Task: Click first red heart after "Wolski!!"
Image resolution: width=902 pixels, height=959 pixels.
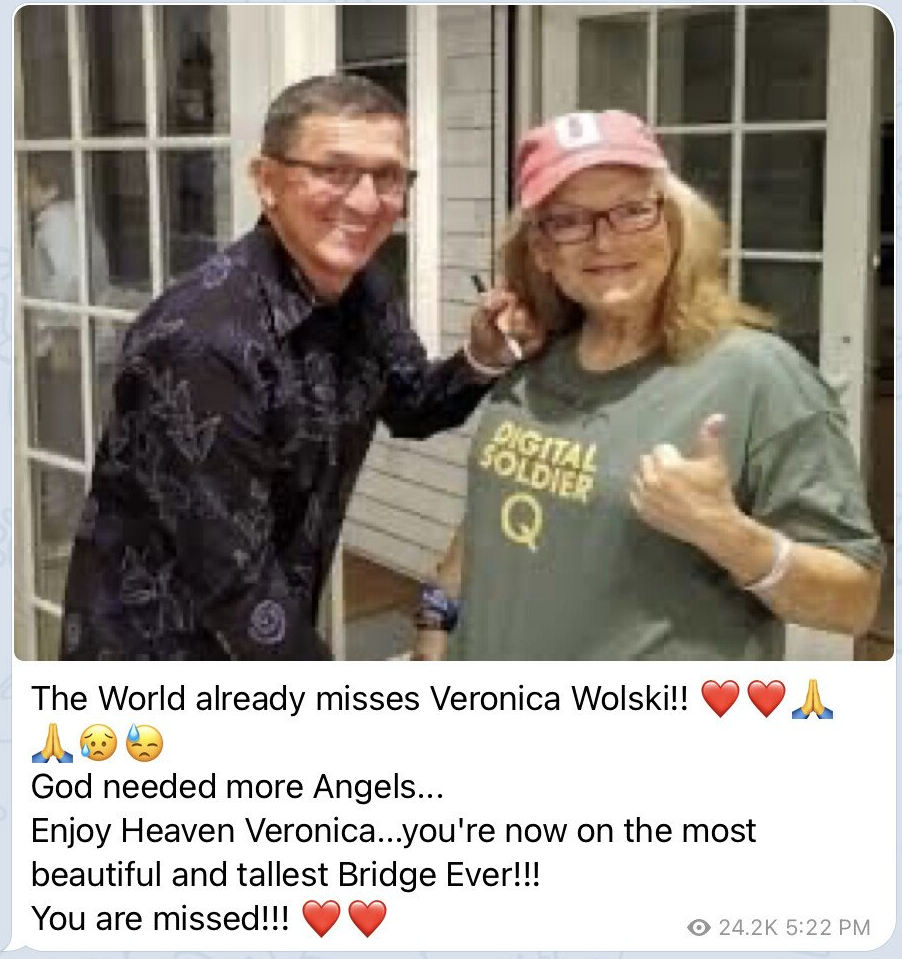Action: tap(720, 698)
